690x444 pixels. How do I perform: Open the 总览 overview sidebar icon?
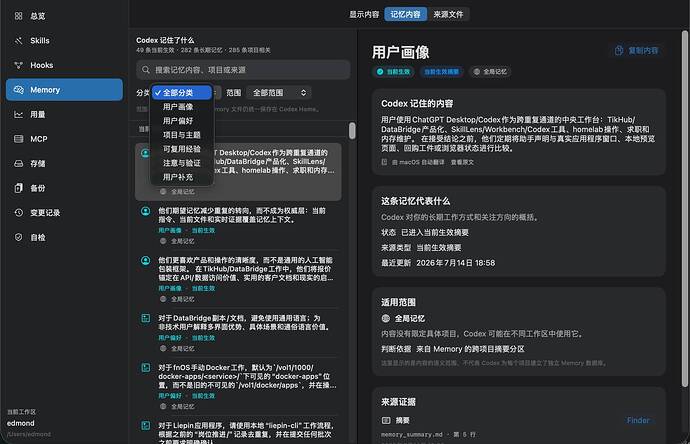(18, 16)
